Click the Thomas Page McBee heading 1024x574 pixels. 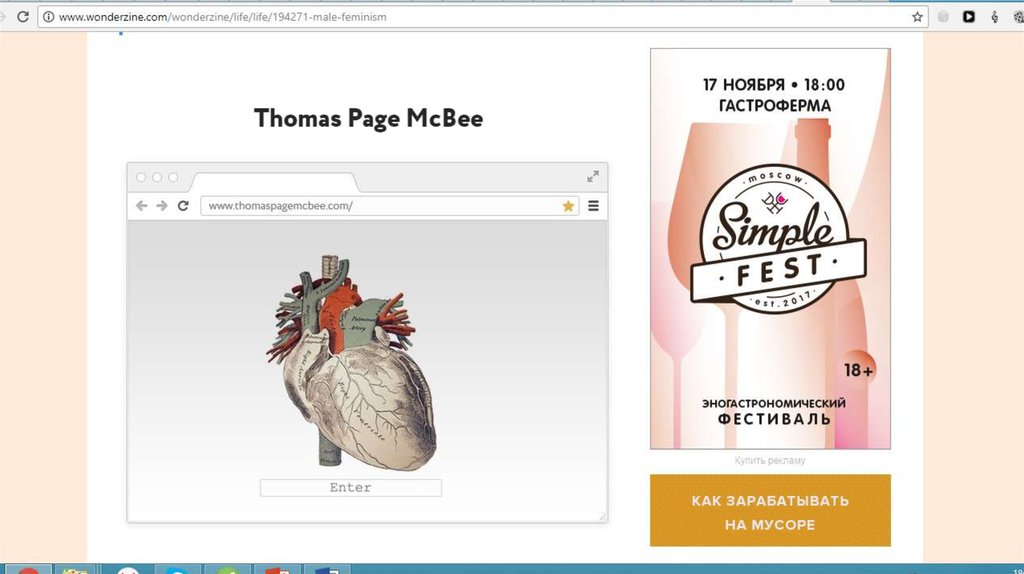[x=368, y=118]
